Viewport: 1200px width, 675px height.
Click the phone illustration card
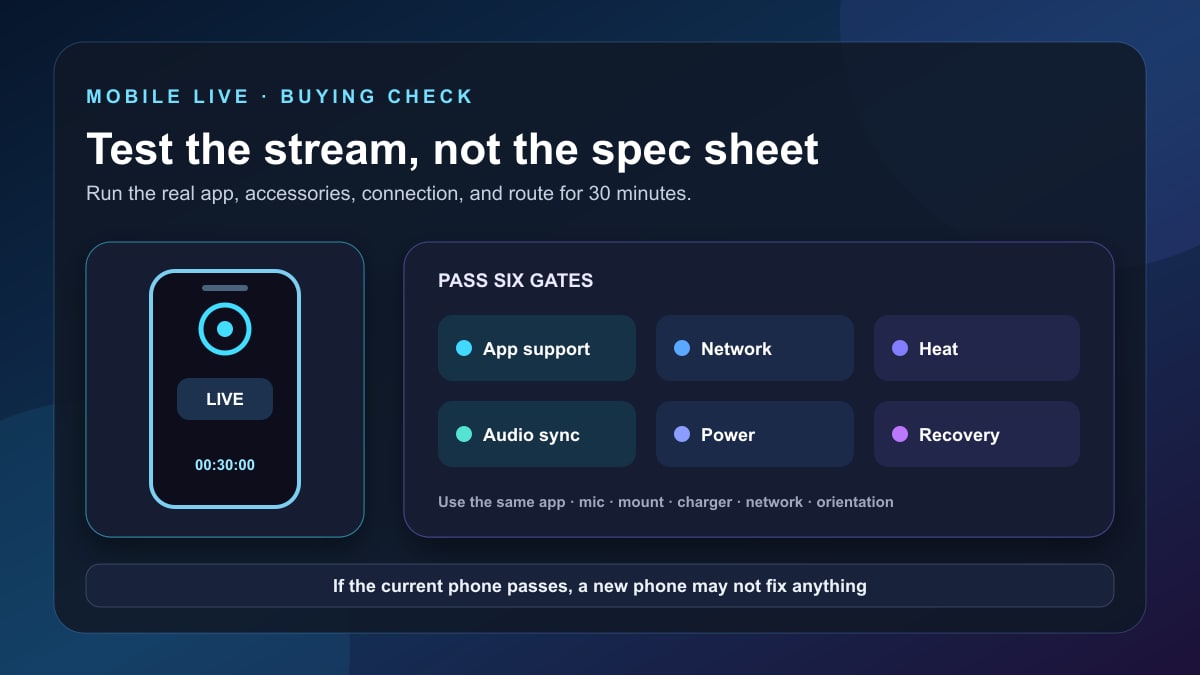pos(225,390)
